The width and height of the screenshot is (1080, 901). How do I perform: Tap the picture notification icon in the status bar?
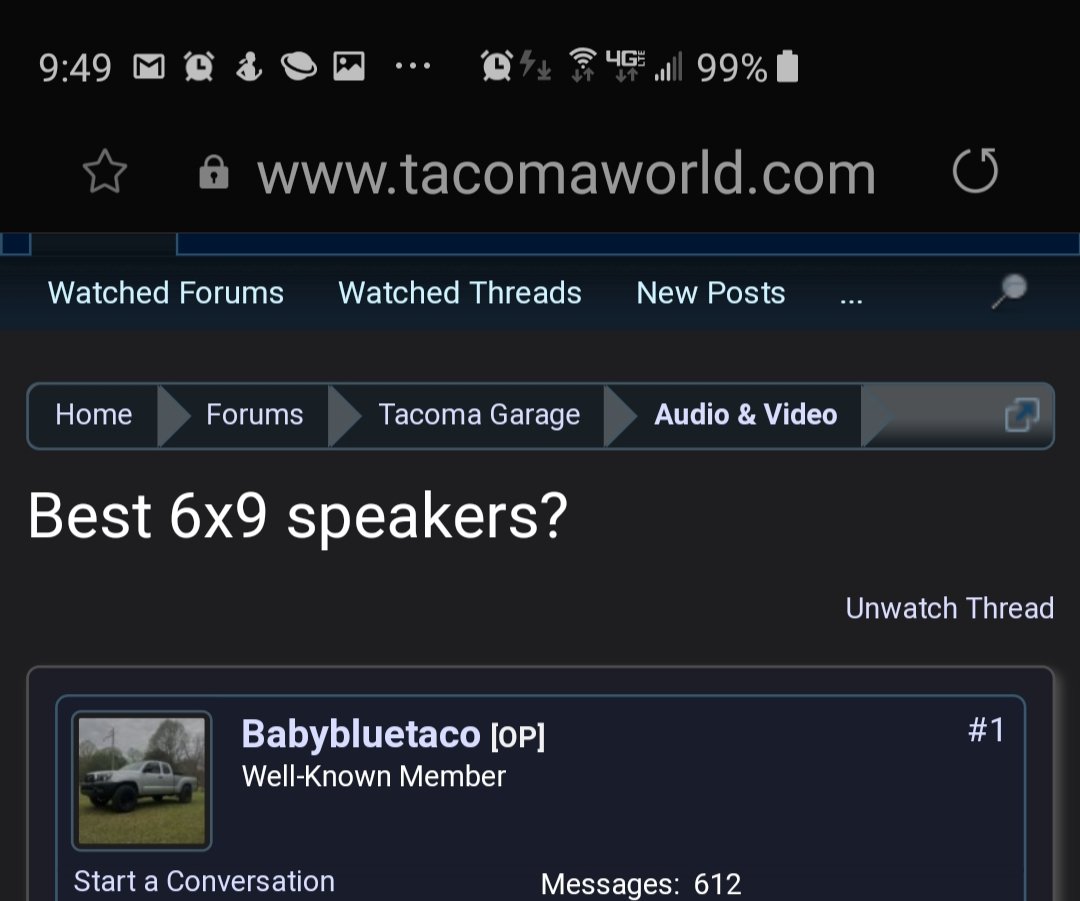click(x=349, y=67)
